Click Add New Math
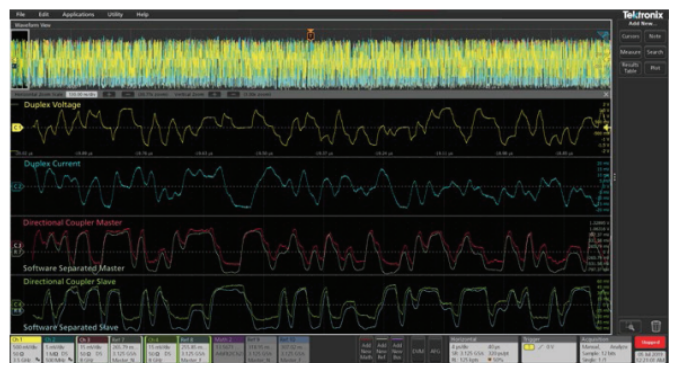 pyautogui.click(x=366, y=349)
